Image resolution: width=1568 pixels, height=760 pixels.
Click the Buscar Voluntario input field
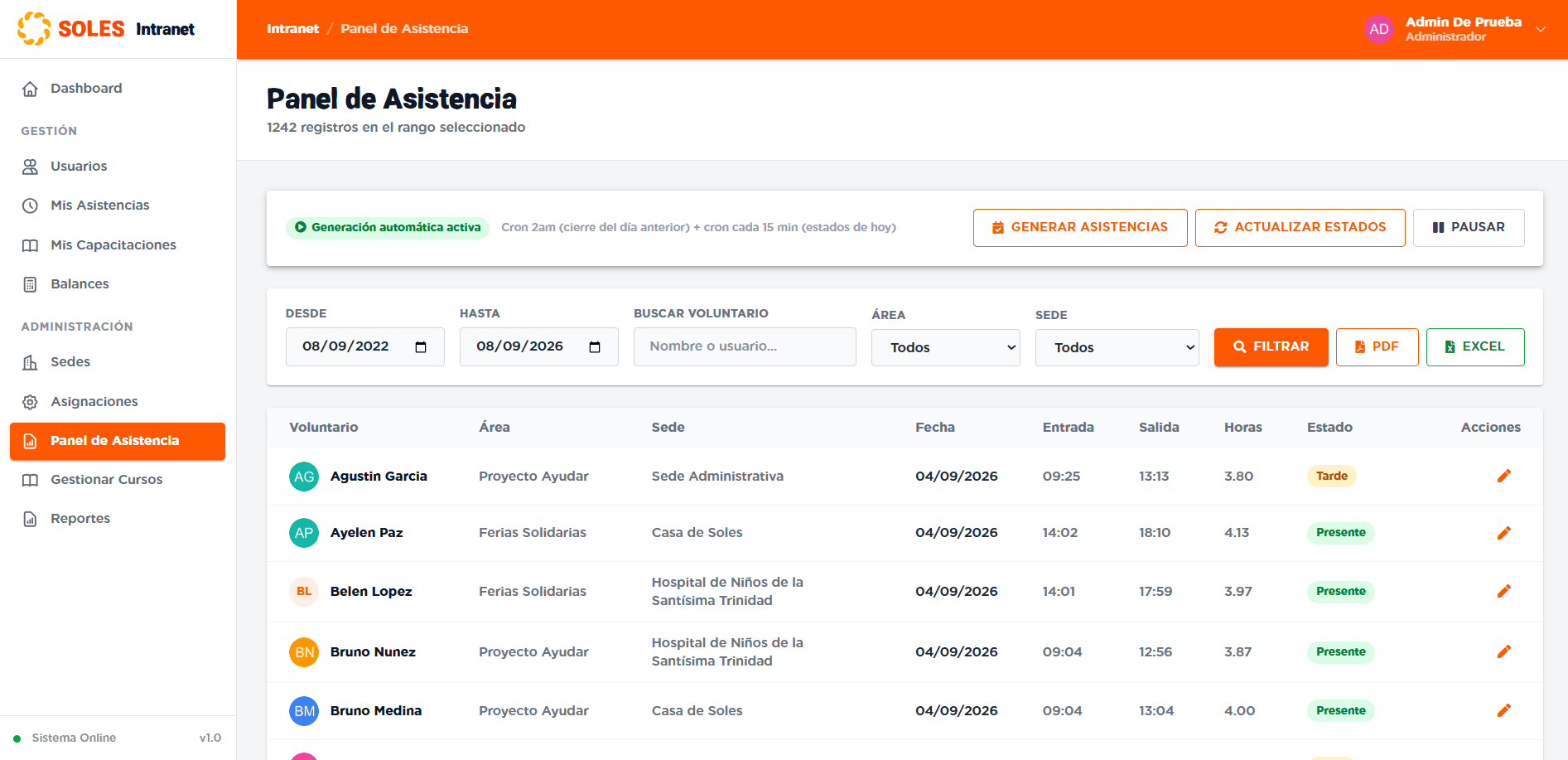pos(745,346)
